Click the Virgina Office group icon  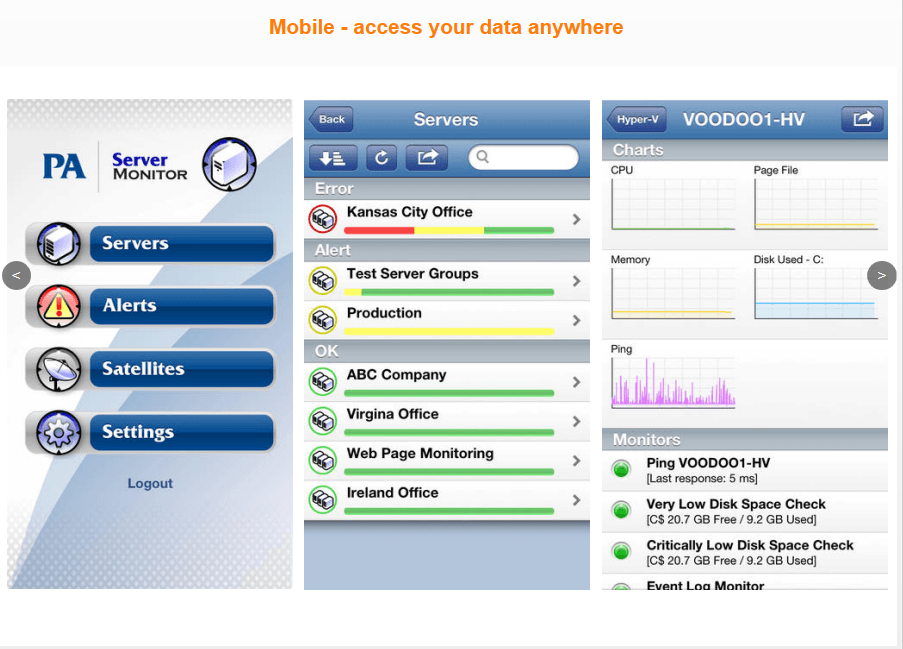pos(322,421)
